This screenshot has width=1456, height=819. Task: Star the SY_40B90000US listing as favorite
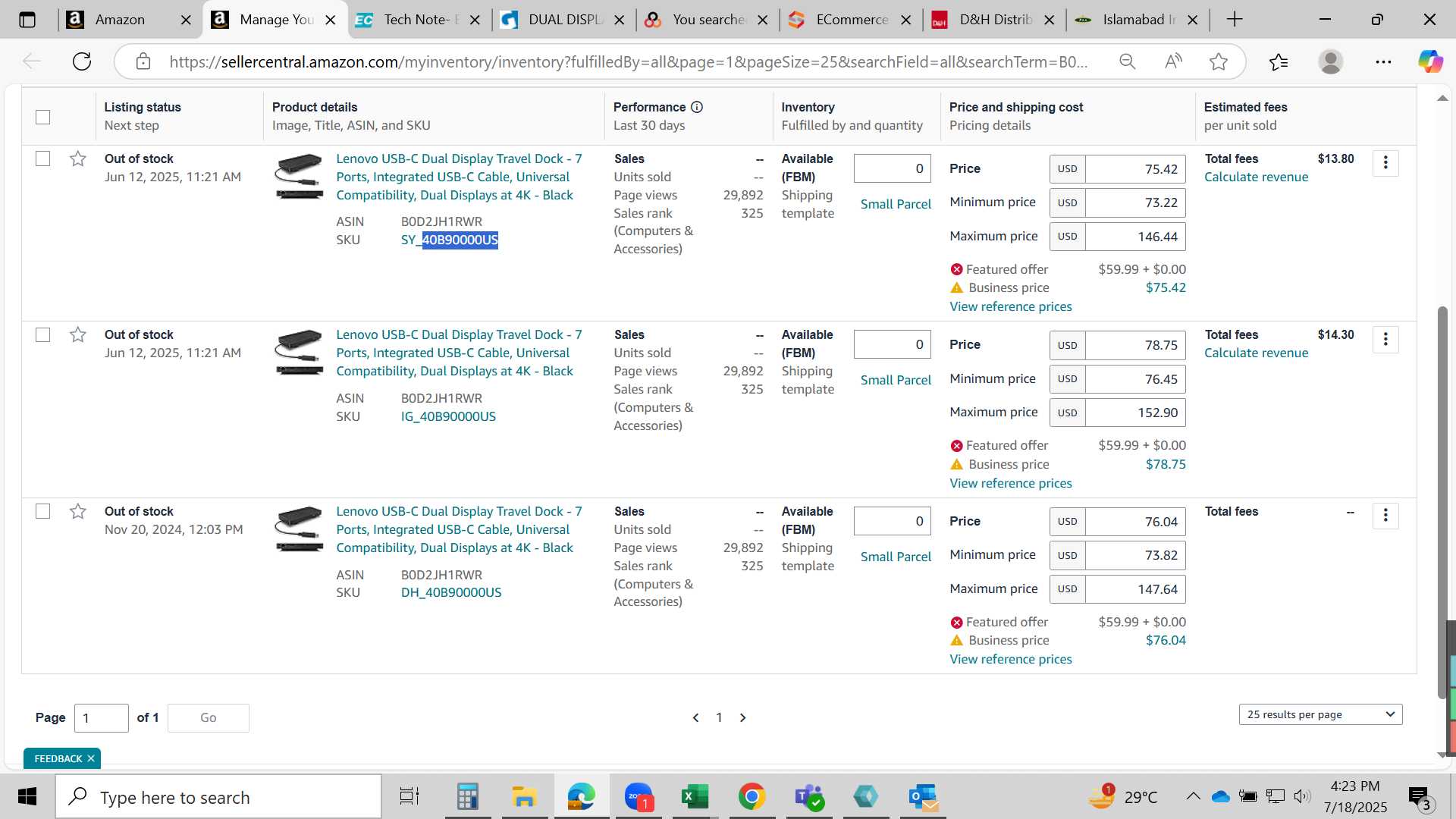tap(77, 158)
